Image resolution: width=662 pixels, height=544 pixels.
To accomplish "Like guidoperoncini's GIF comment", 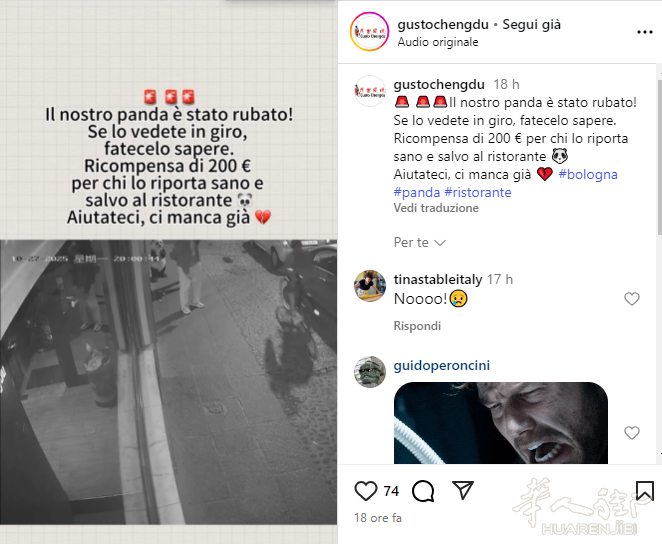I will coord(632,433).
